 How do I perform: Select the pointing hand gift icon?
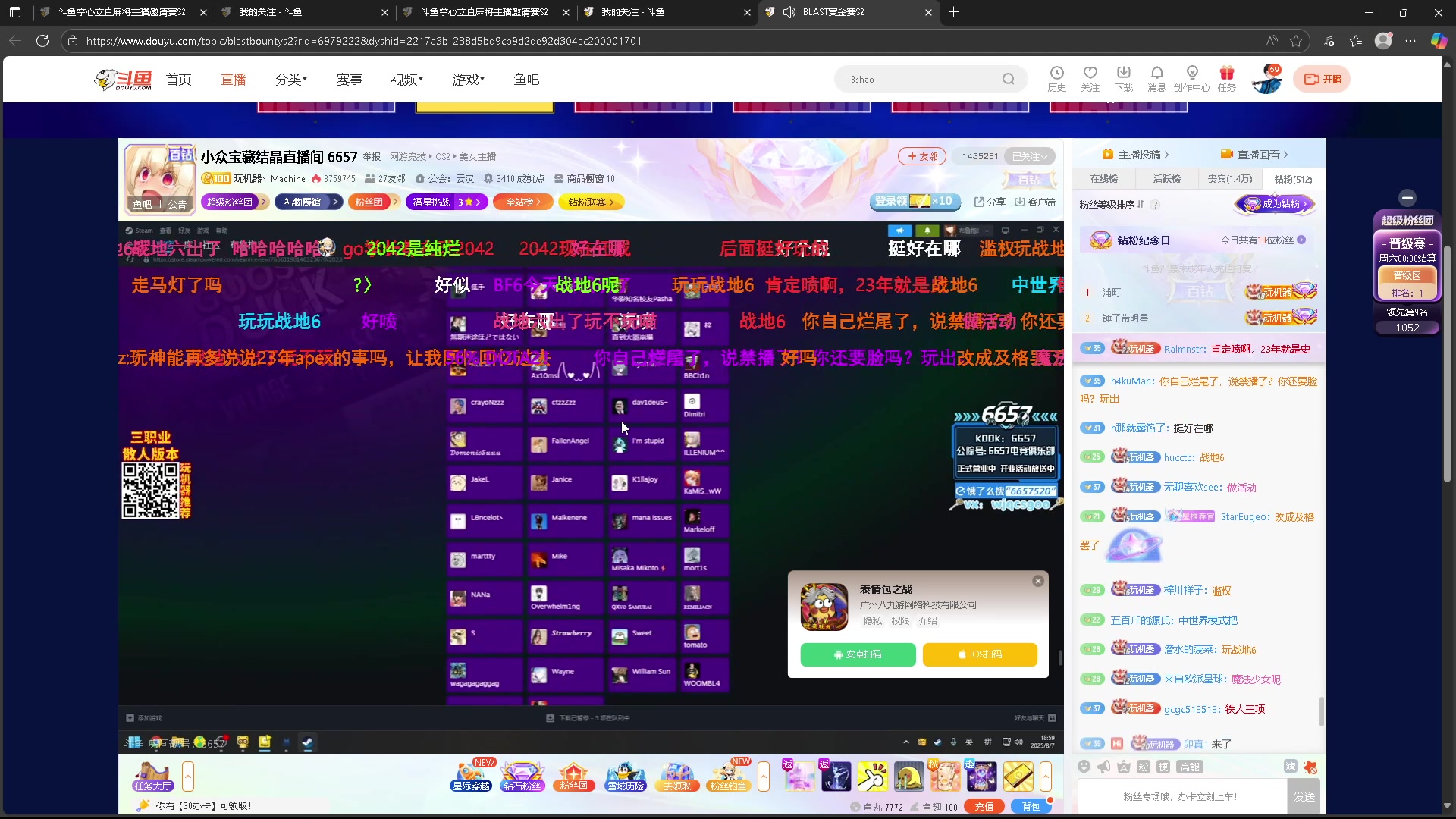pyautogui.click(x=872, y=777)
